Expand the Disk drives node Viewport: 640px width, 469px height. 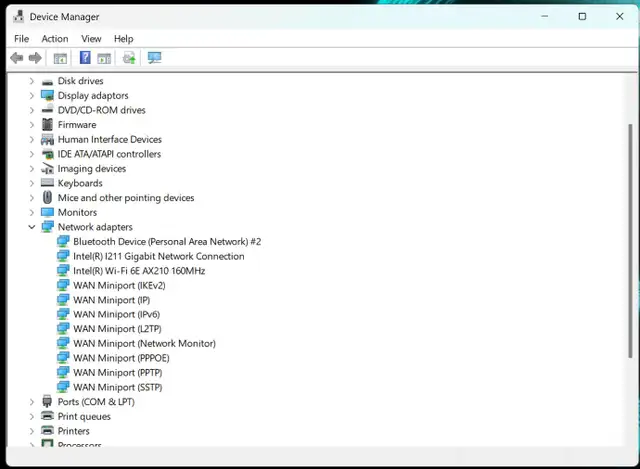[x=31, y=81]
